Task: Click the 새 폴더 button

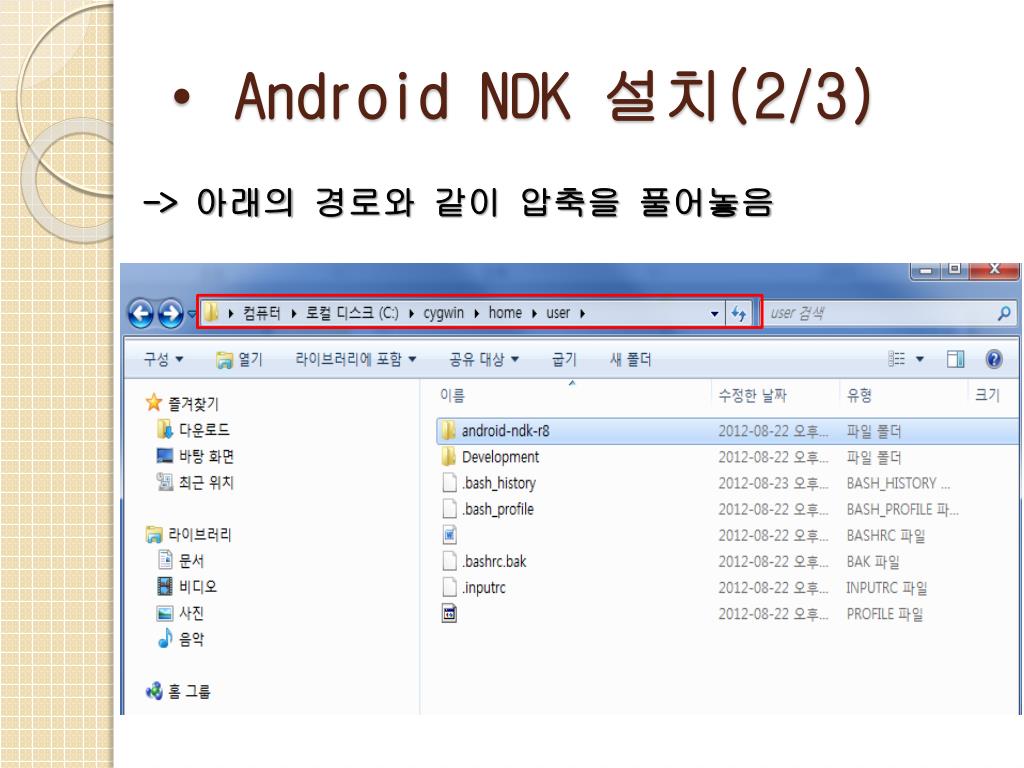Action: [630, 359]
